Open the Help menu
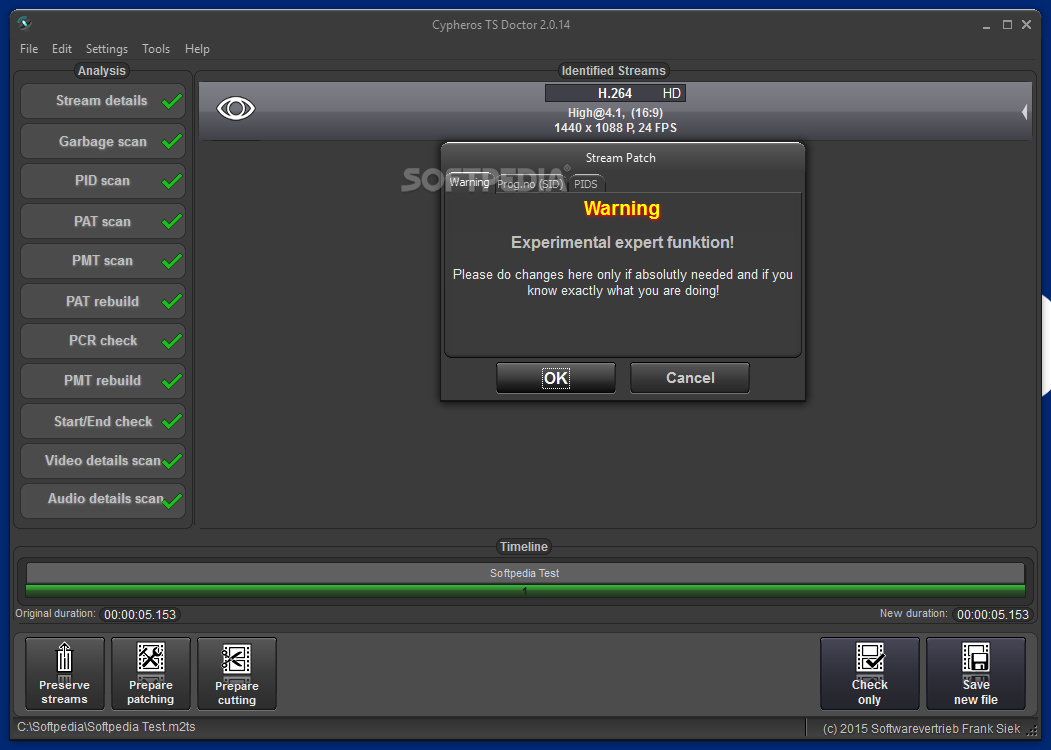The height and width of the screenshot is (750, 1051). (x=197, y=49)
